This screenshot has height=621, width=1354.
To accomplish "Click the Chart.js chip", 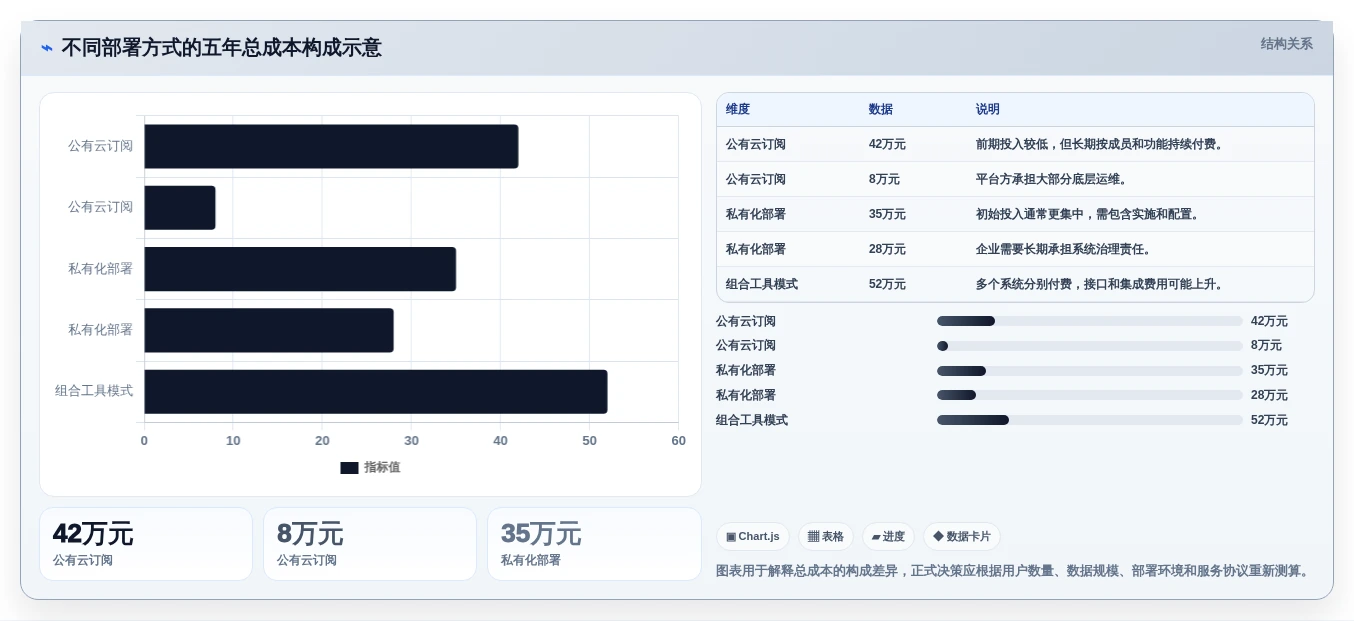I will click(x=752, y=537).
